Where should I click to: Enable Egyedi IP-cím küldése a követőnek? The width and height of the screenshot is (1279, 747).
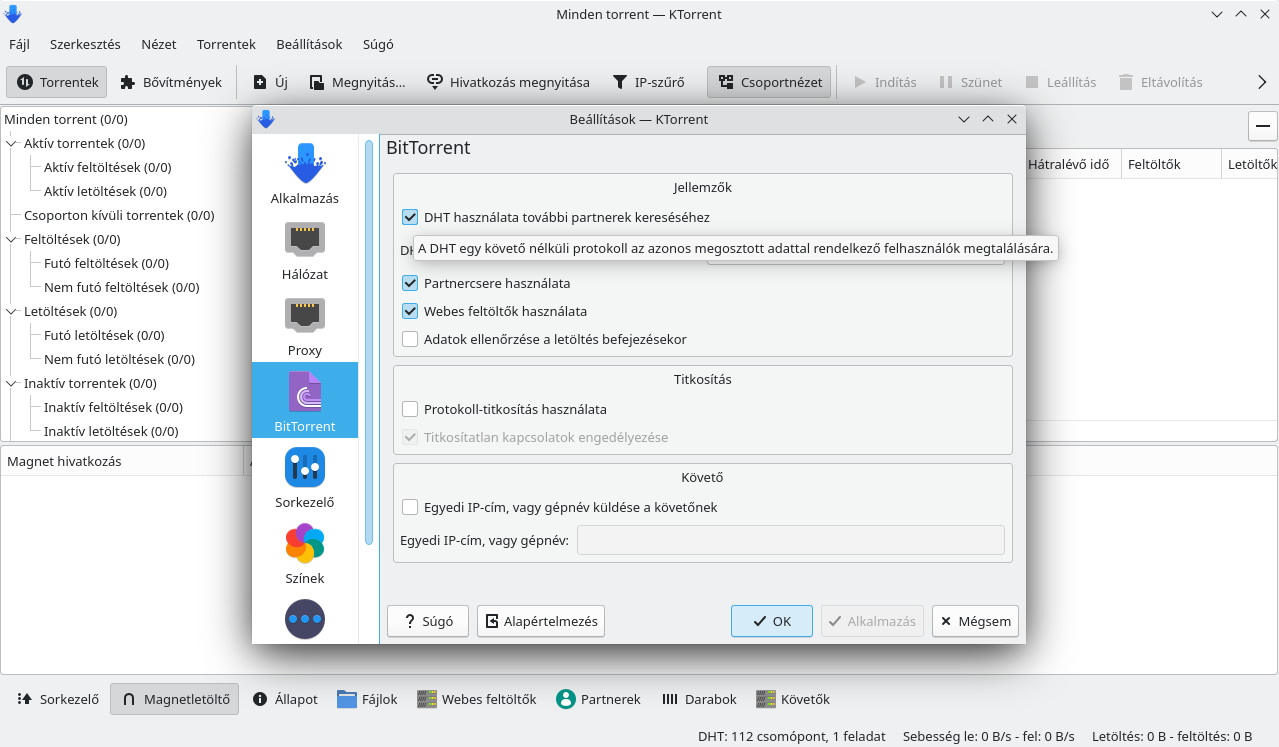click(410, 507)
